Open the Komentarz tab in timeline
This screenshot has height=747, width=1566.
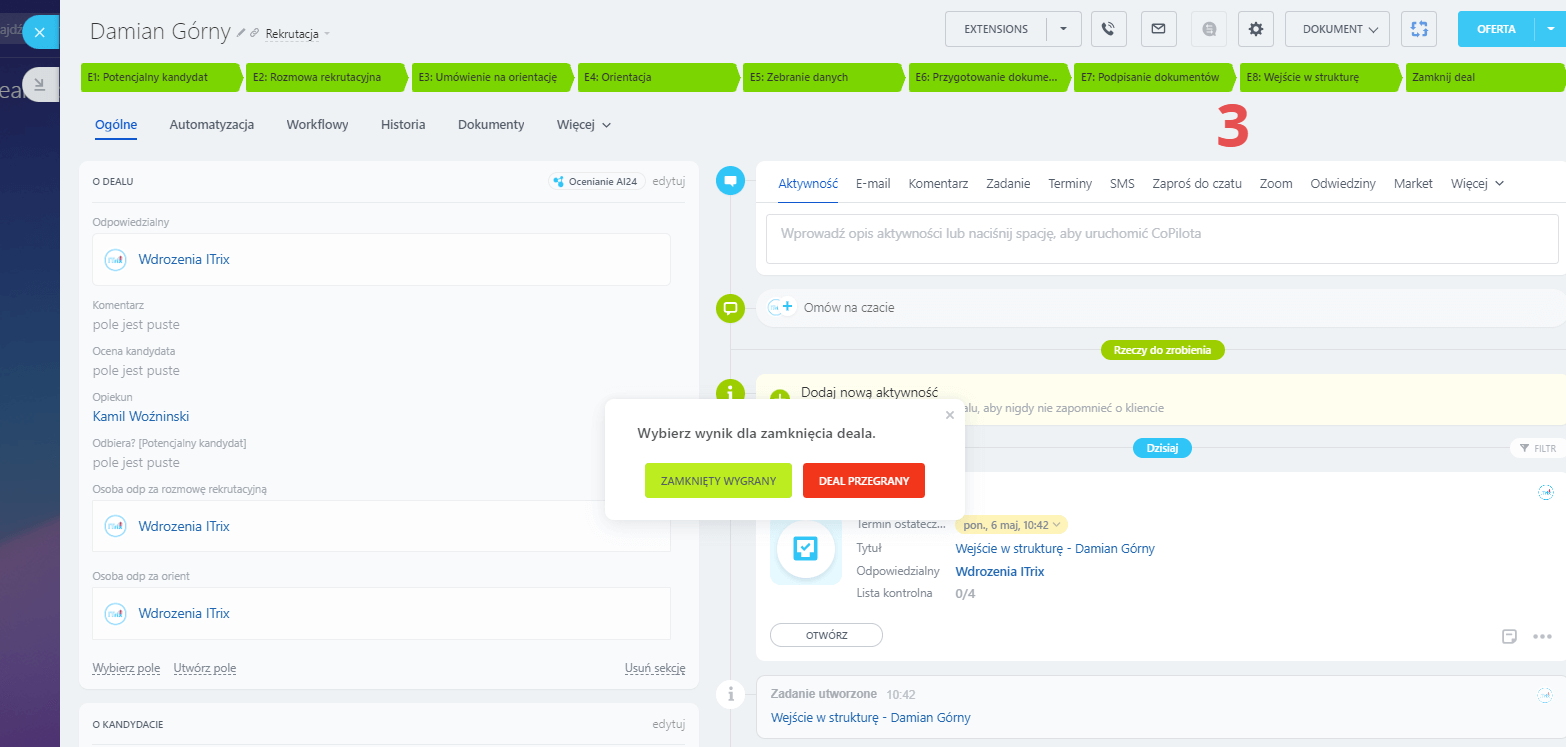[x=937, y=184]
